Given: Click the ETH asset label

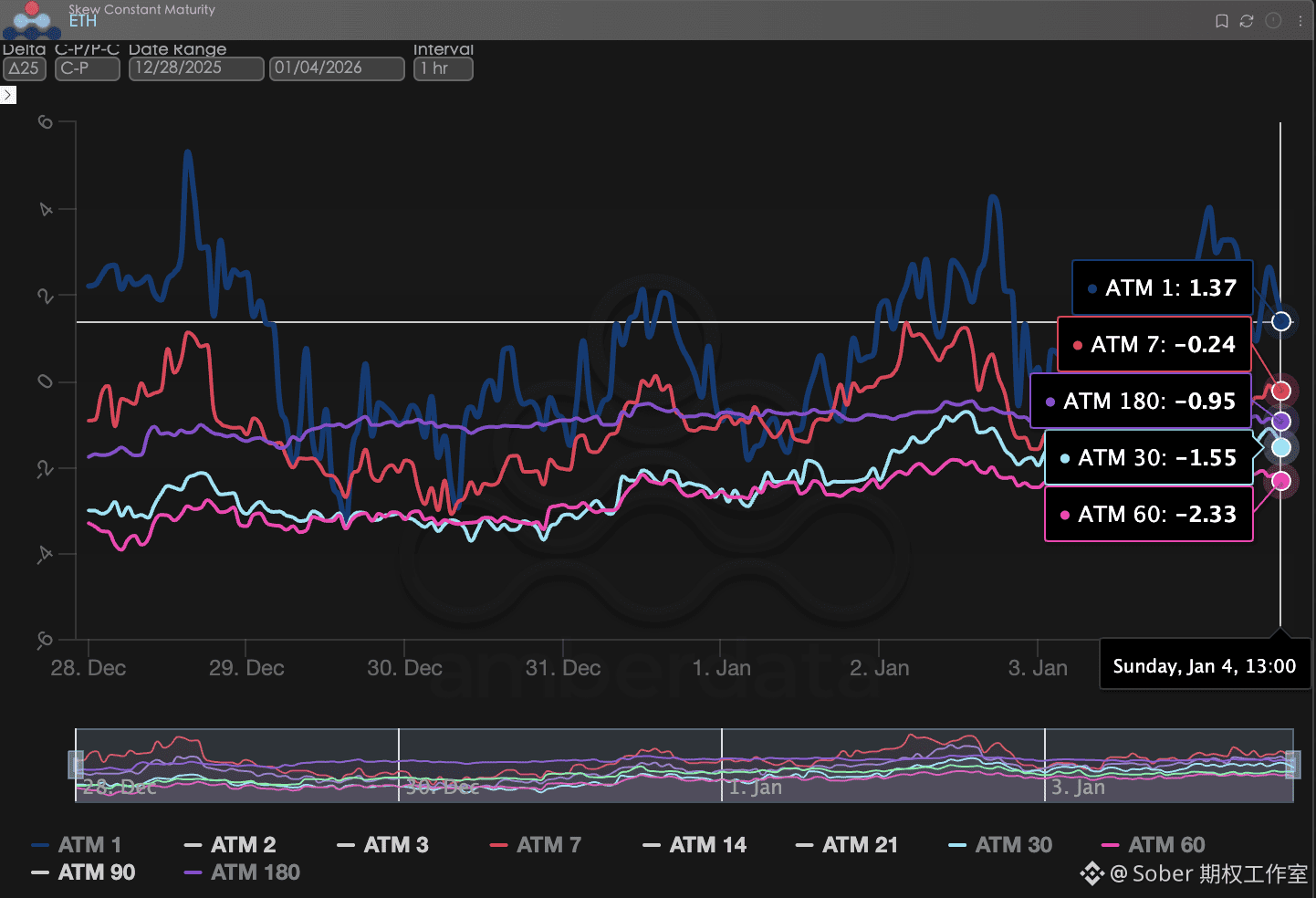Looking at the screenshot, I should click(83, 22).
